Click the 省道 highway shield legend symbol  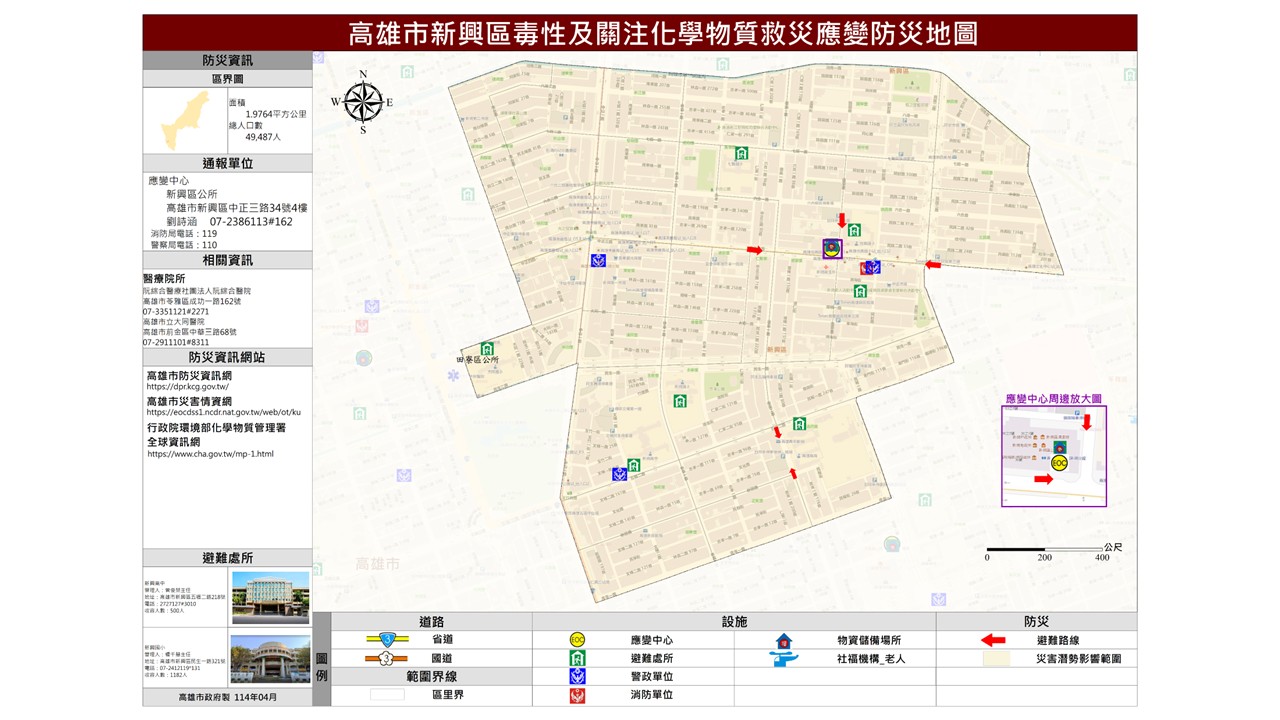tap(386, 640)
